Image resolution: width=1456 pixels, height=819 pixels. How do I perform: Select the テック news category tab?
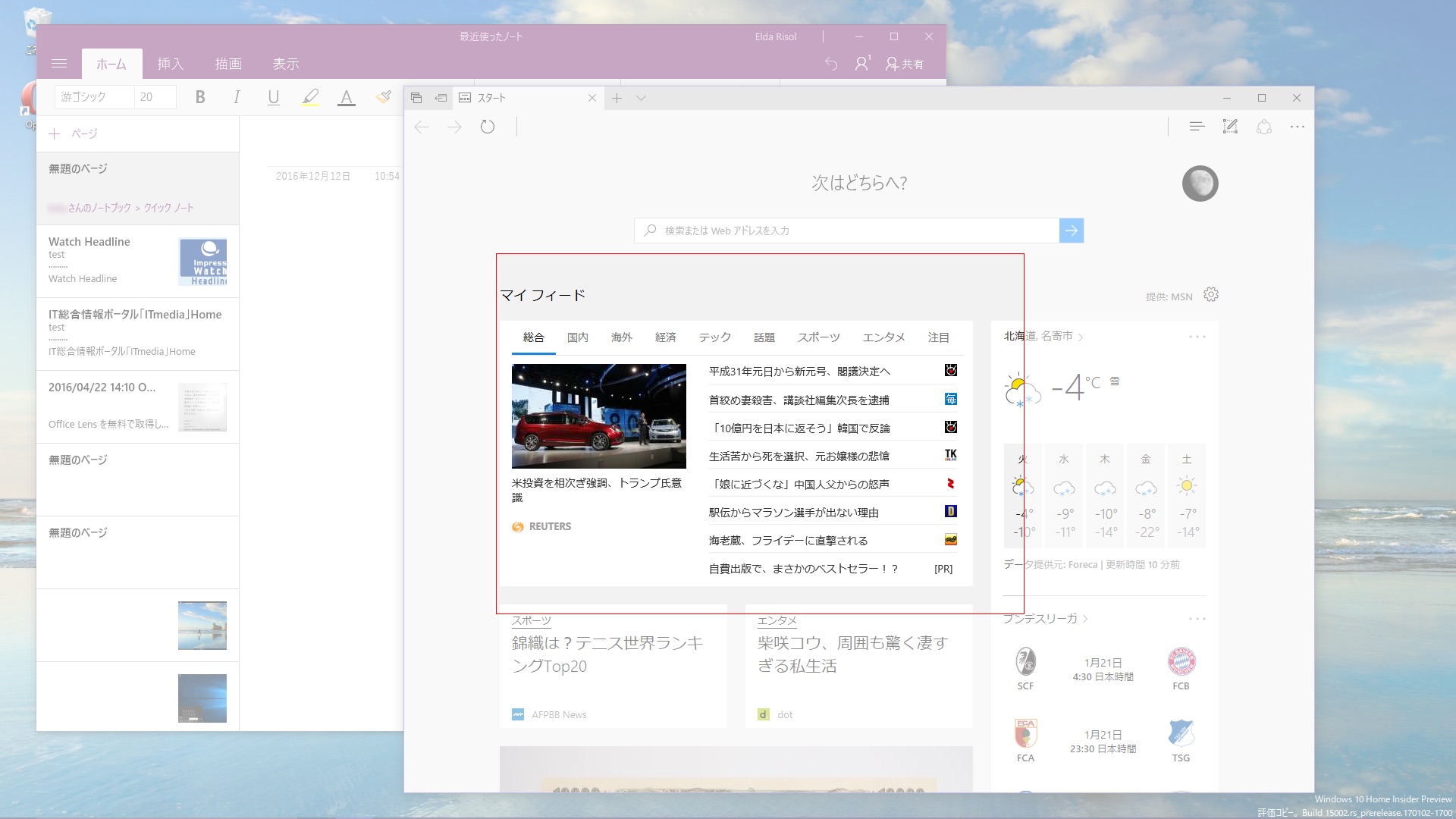715,337
